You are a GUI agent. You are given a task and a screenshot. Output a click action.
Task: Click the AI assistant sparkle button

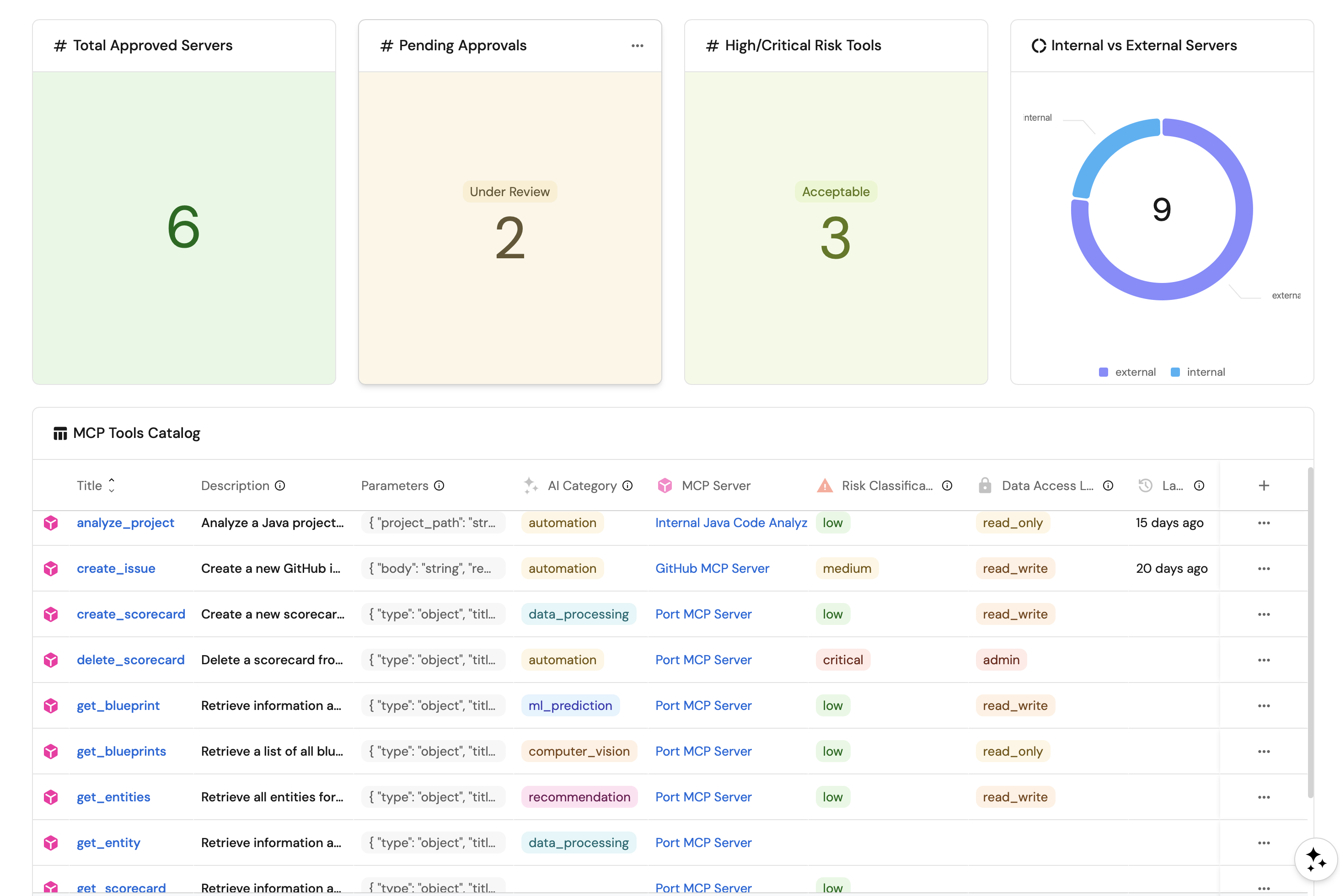click(1315, 859)
